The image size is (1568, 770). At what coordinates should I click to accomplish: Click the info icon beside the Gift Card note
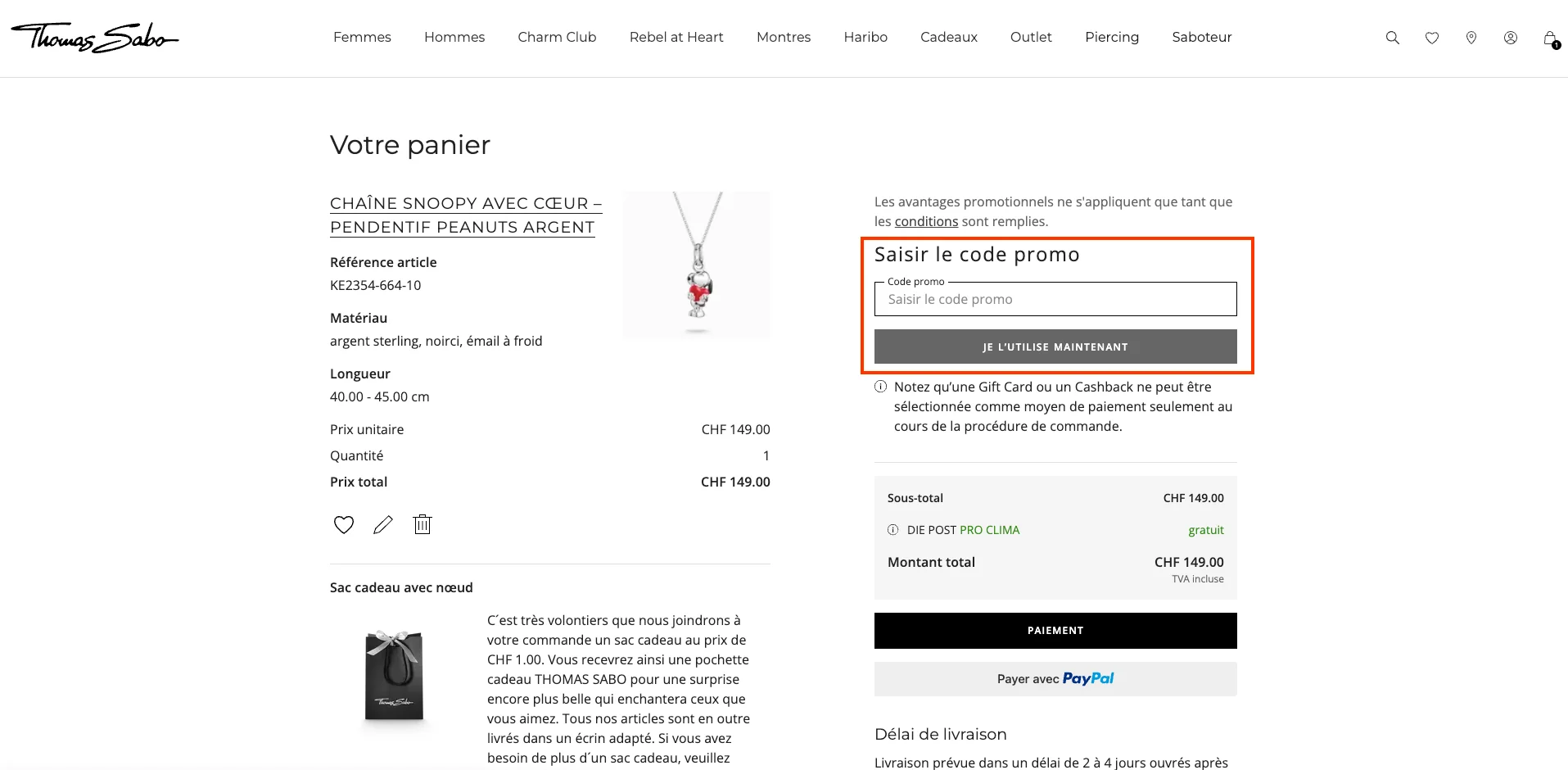point(880,386)
